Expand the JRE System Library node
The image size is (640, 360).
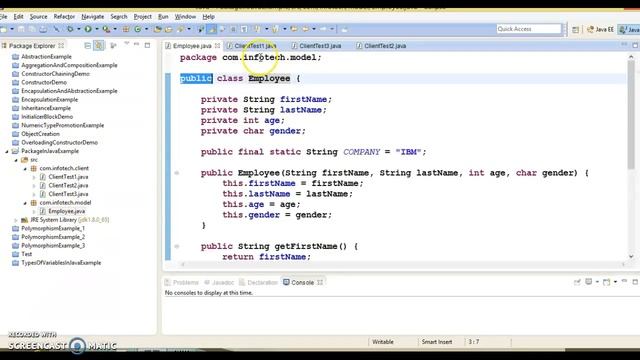(x=16, y=220)
